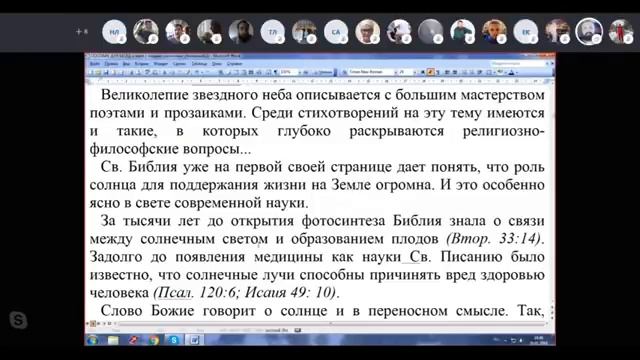Screen dimensions: 640x360
Task: Show the +8 additional participants
Action: pos(82,31)
